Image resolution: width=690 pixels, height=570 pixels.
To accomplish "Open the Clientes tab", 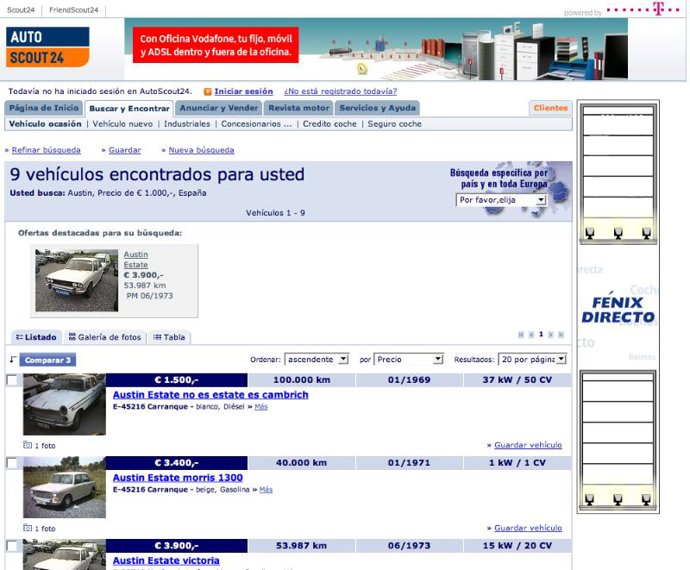I will pyautogui.click(x=551, y=108).
